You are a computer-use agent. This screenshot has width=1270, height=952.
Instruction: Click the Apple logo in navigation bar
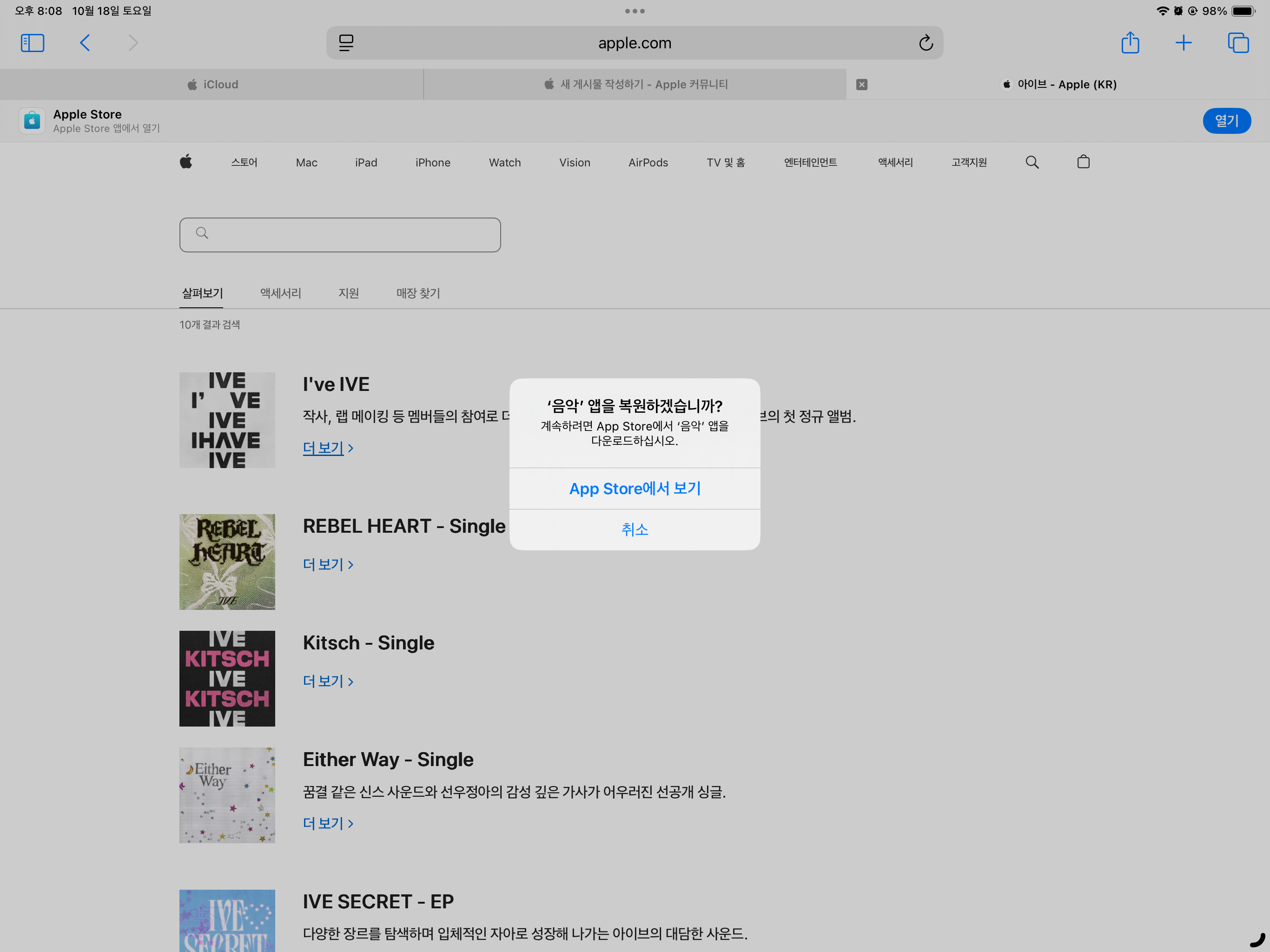[186, 163]
